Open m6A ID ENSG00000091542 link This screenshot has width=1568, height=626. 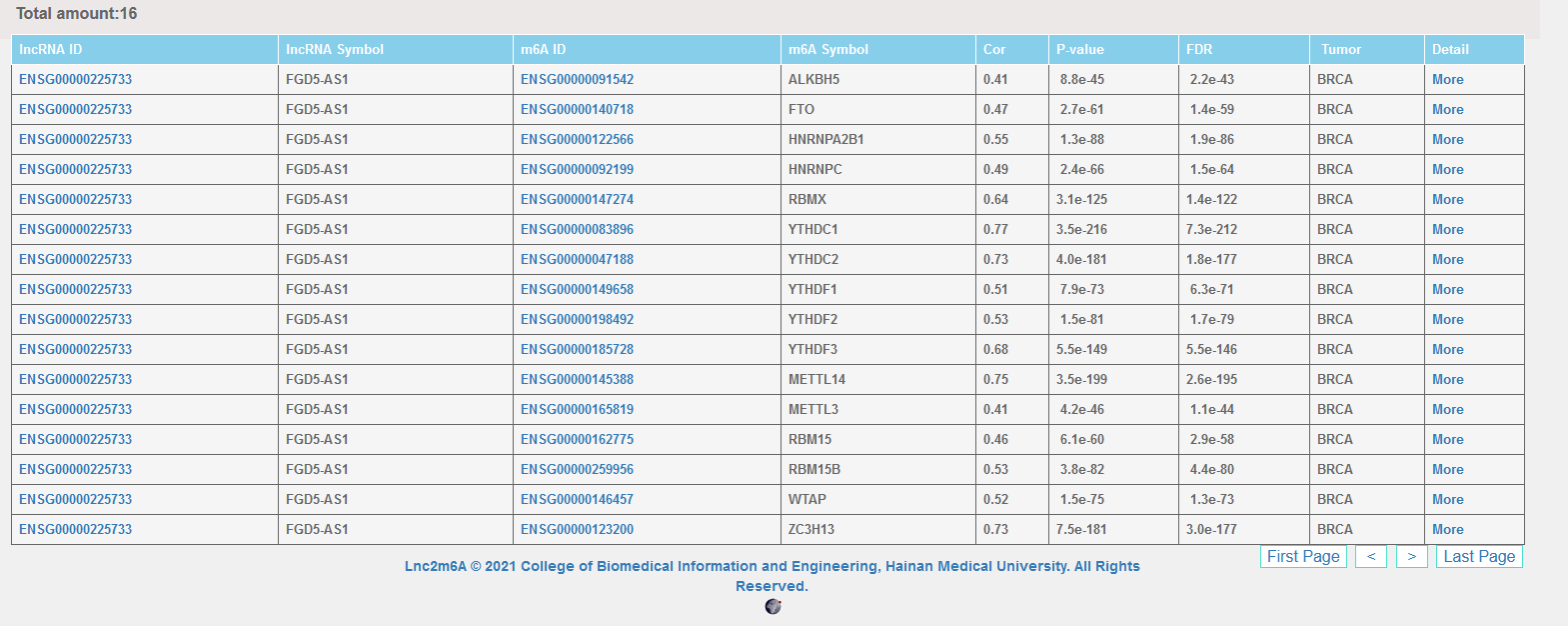tap(577, 79)
